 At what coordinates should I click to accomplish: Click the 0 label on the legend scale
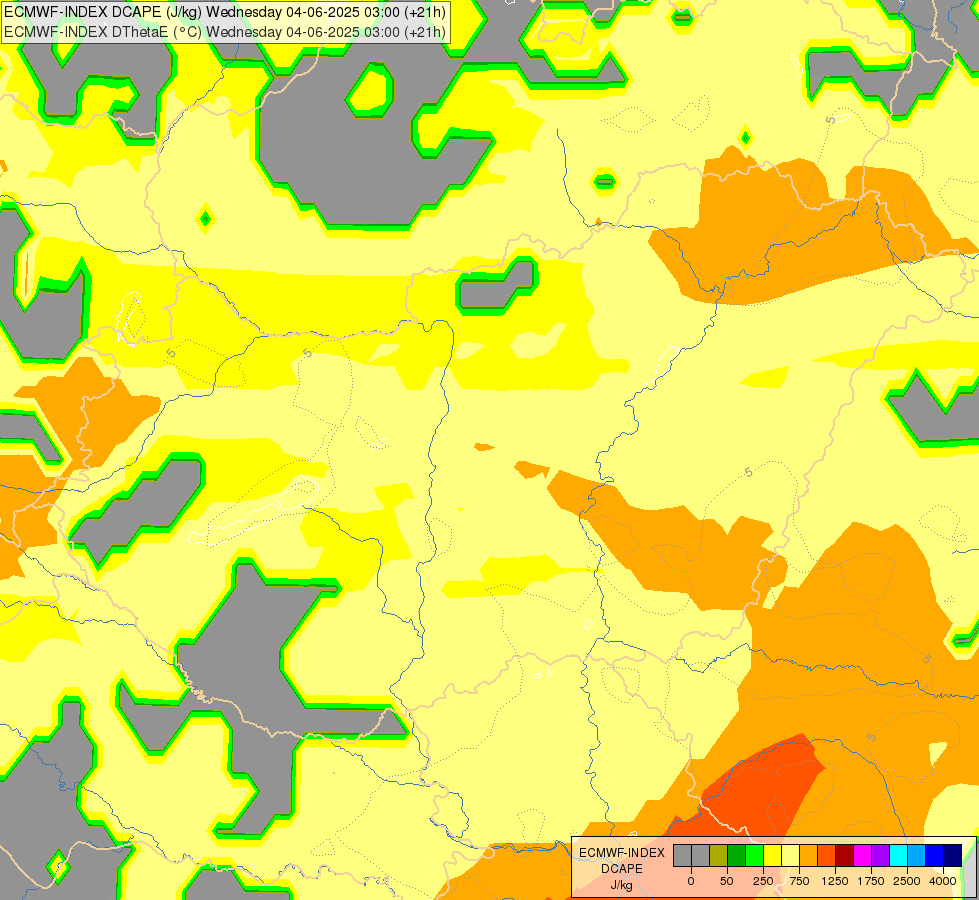point(691,881)
